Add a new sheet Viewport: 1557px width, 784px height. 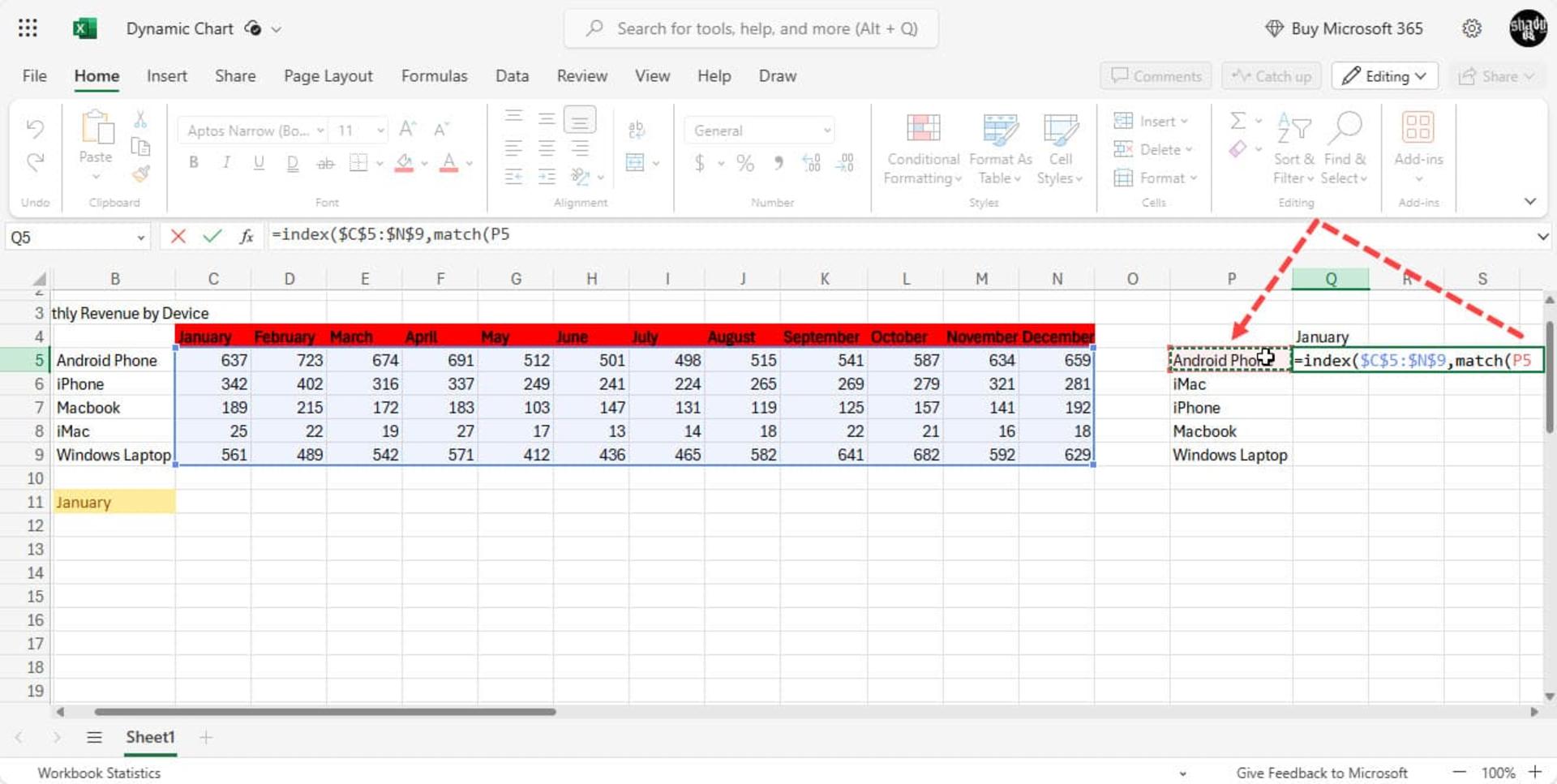(206, 737)
